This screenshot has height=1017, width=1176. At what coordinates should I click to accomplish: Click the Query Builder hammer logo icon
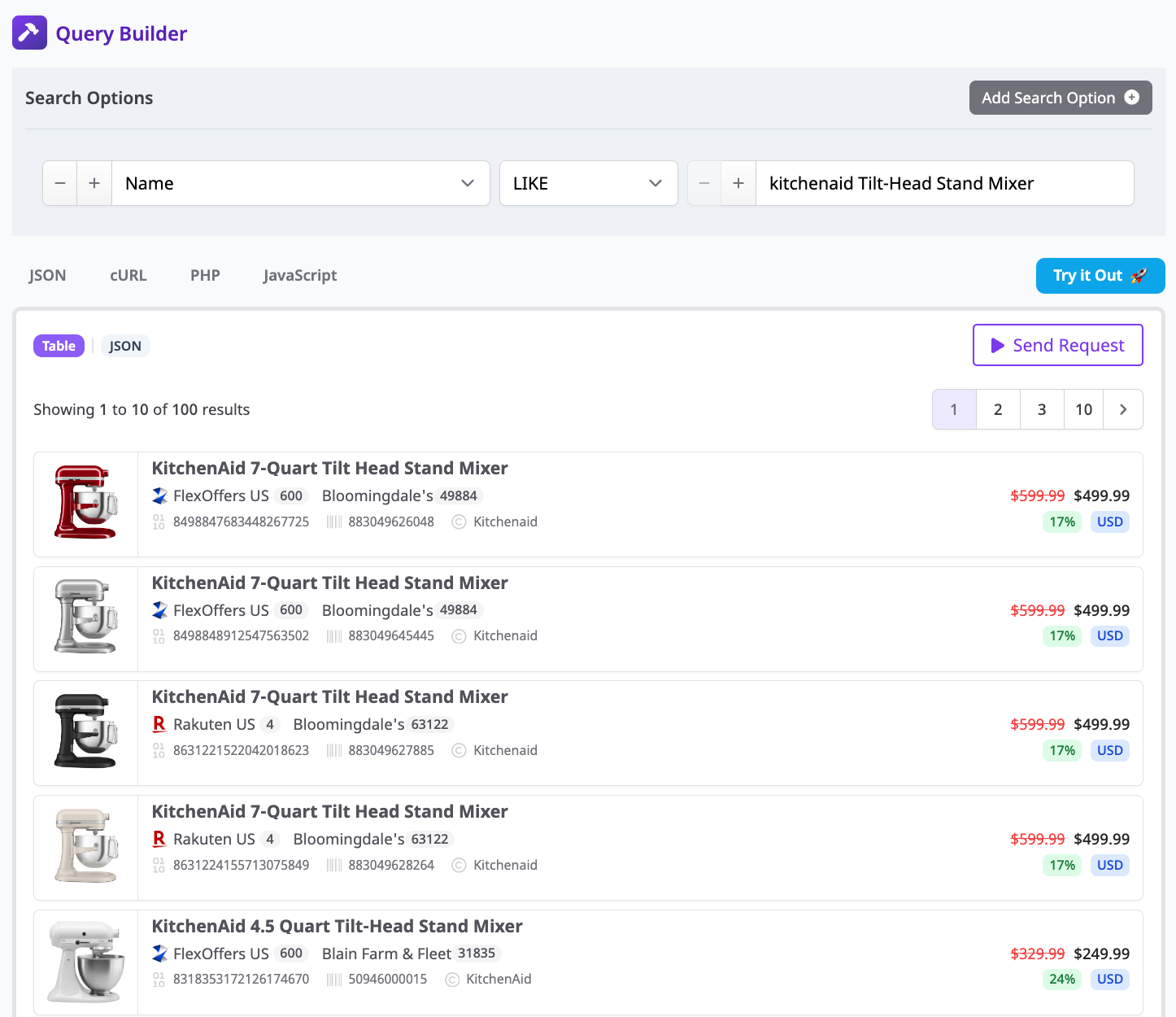[29, 33]
